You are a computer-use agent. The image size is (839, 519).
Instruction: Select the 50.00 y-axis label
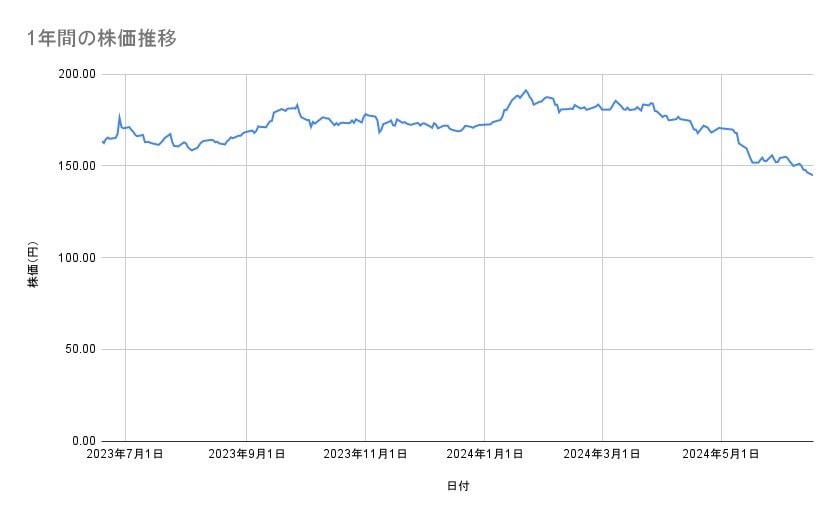(80, 349)
